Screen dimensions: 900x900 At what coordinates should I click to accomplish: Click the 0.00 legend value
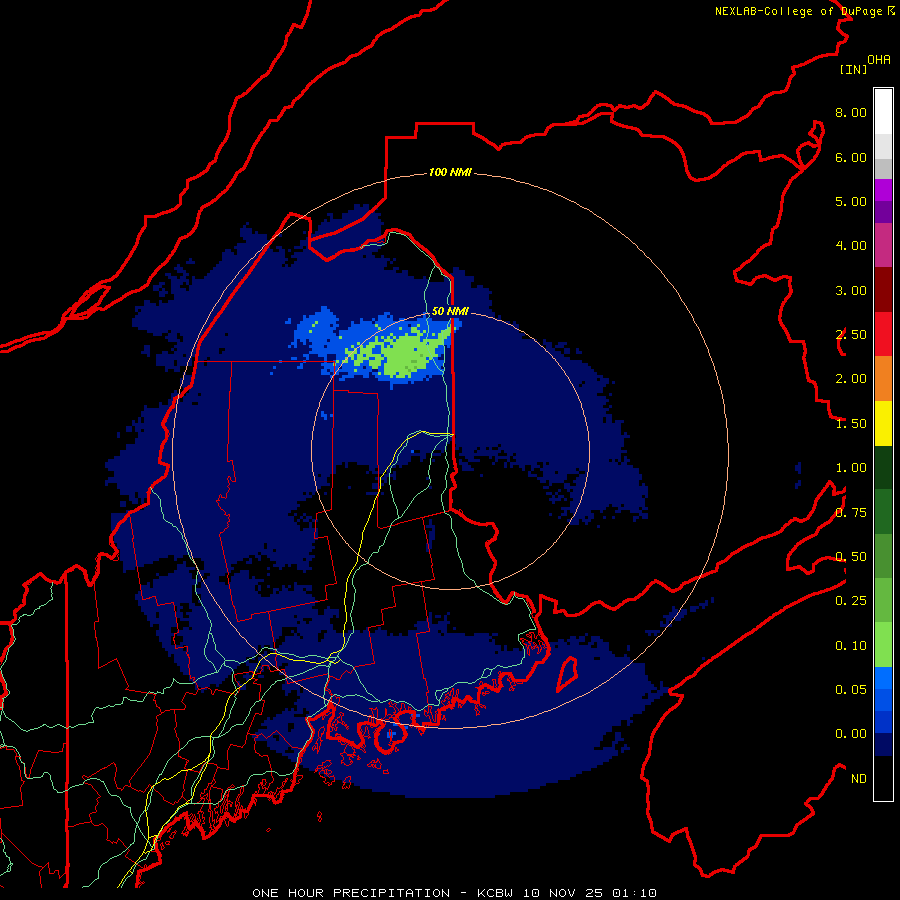pos(851,734)
